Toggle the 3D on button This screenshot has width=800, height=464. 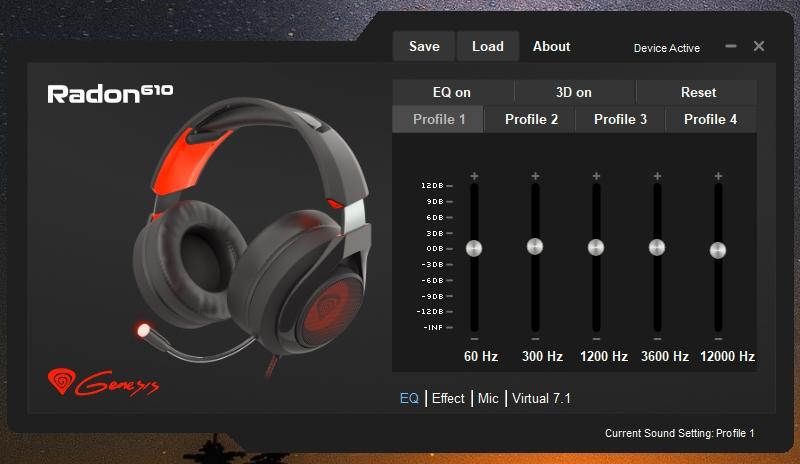[x=574, y=92]
